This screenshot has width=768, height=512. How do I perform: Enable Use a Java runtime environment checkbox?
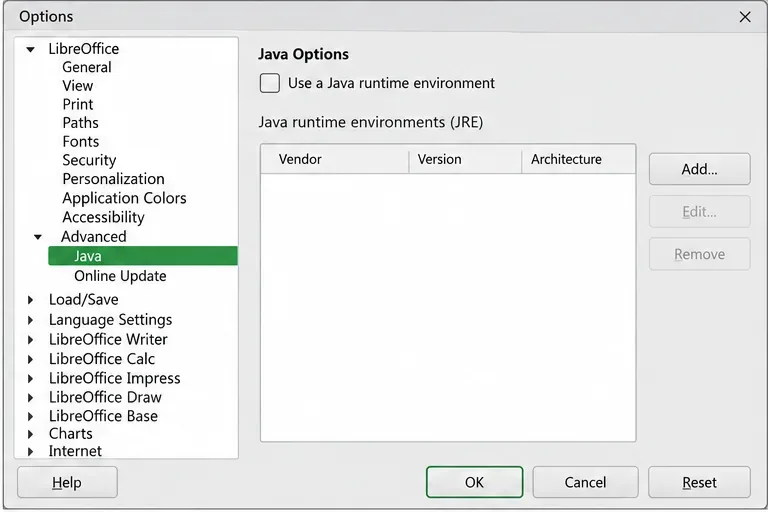[x=269, y=83]
